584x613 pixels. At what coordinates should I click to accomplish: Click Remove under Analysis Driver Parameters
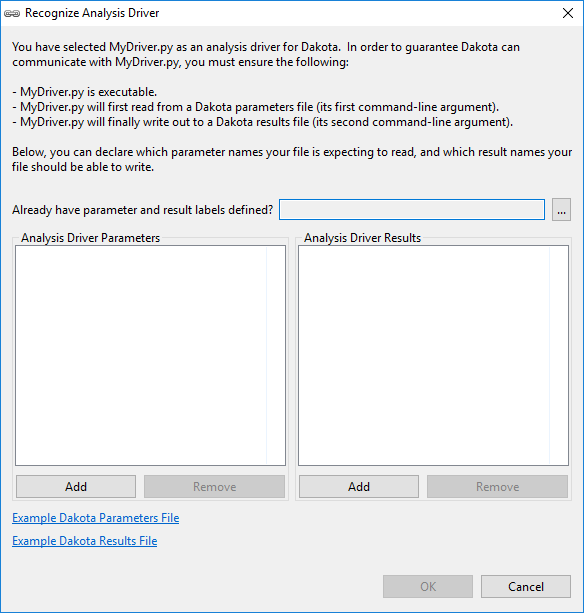click(x=214, y=487)
